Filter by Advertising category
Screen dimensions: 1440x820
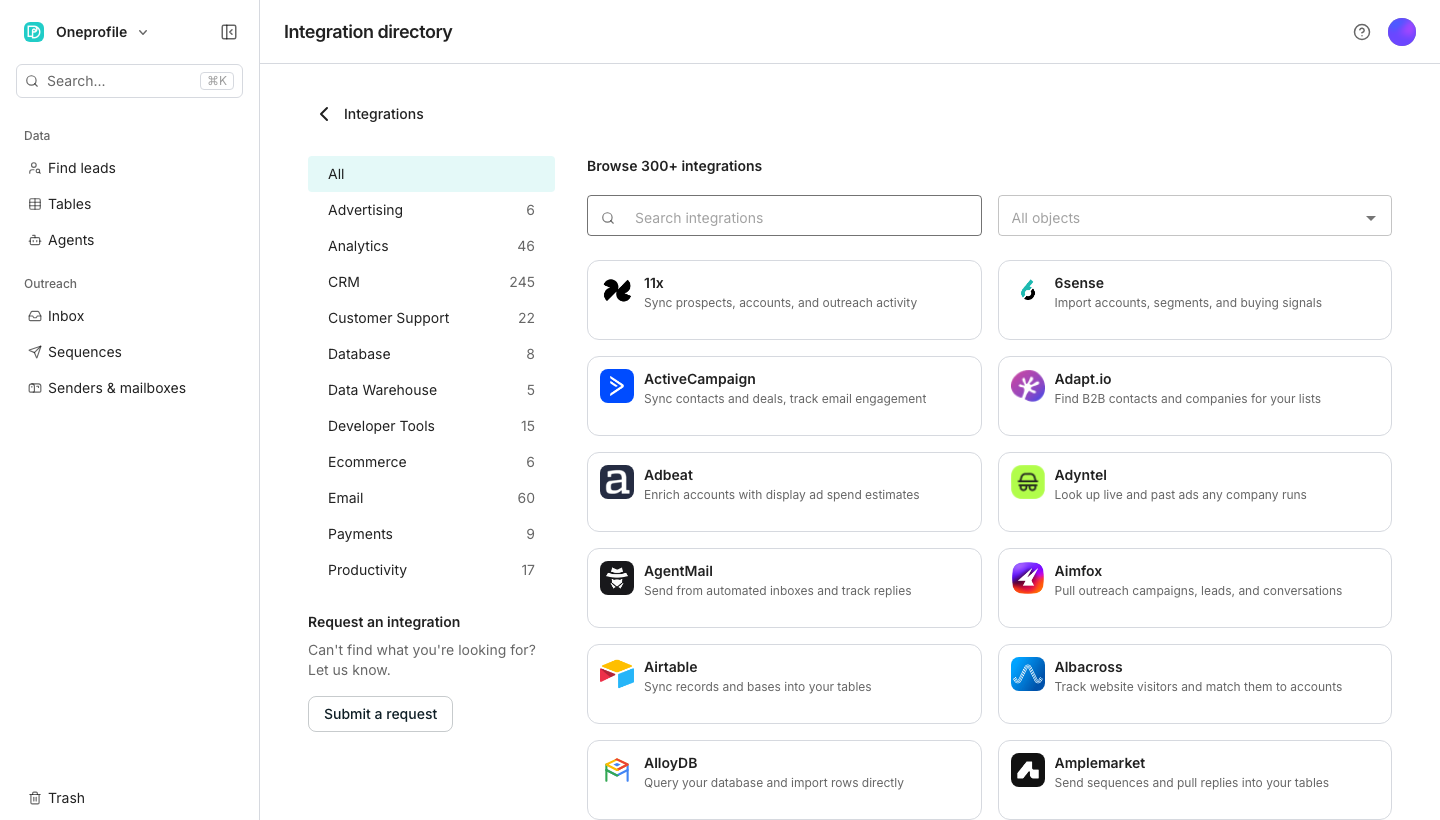point(431,210)
